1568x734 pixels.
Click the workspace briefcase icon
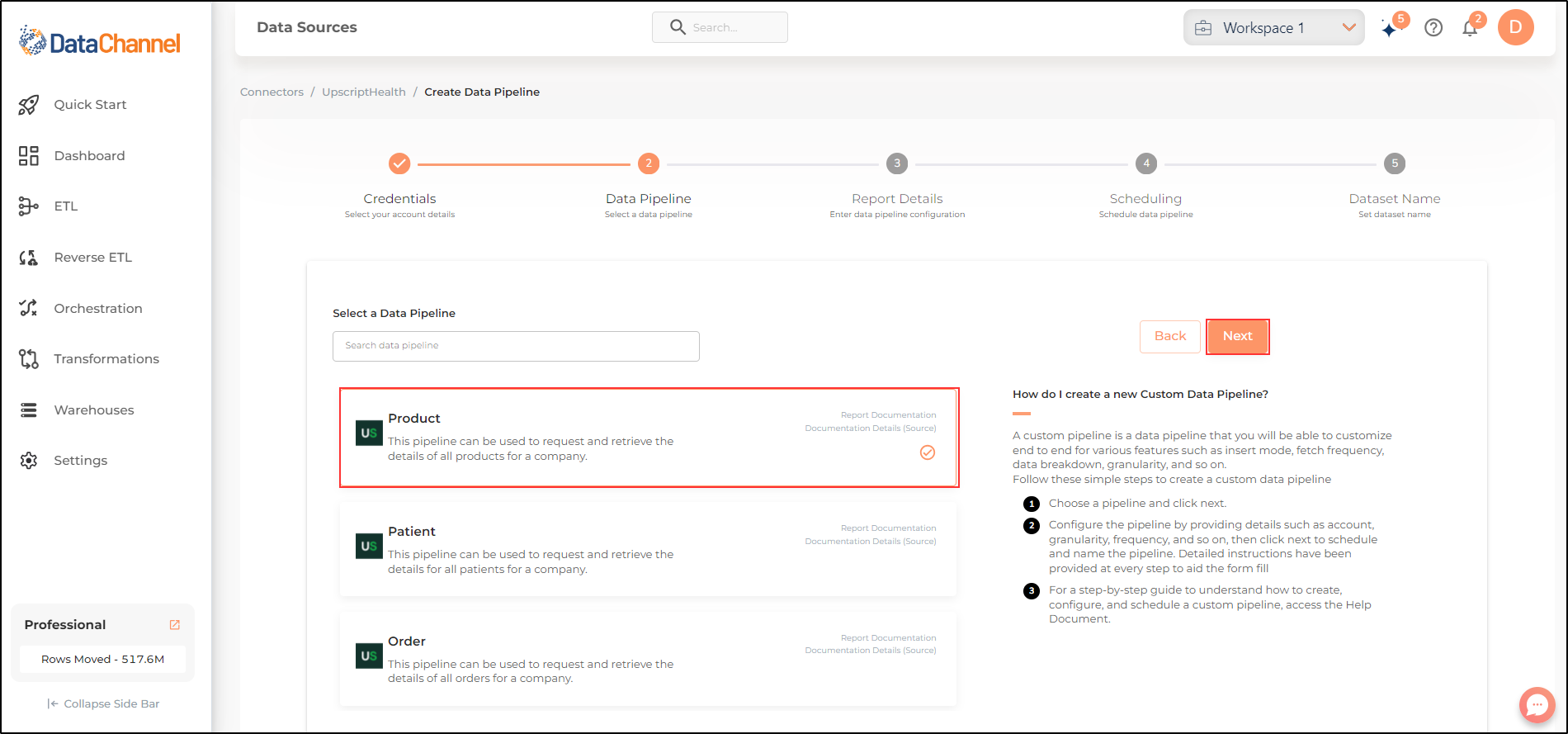coord(1204,28)
